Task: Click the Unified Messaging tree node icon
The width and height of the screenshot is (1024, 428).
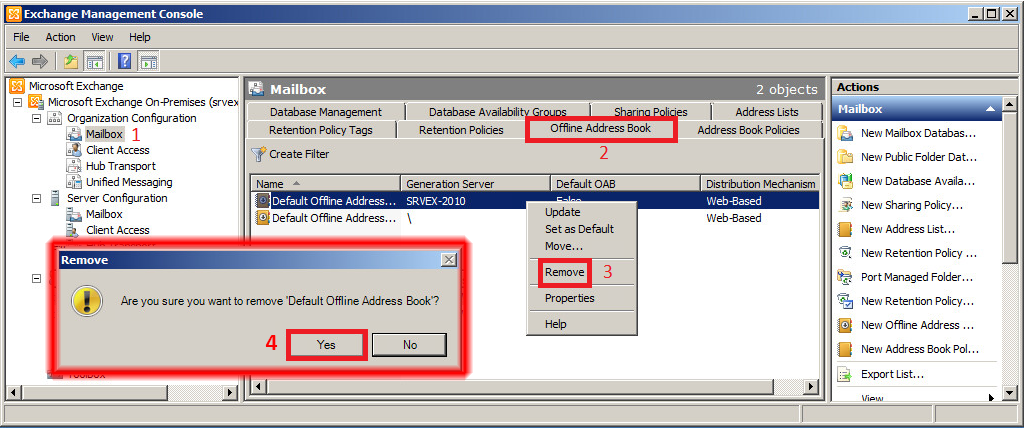Action: point(74,182)
